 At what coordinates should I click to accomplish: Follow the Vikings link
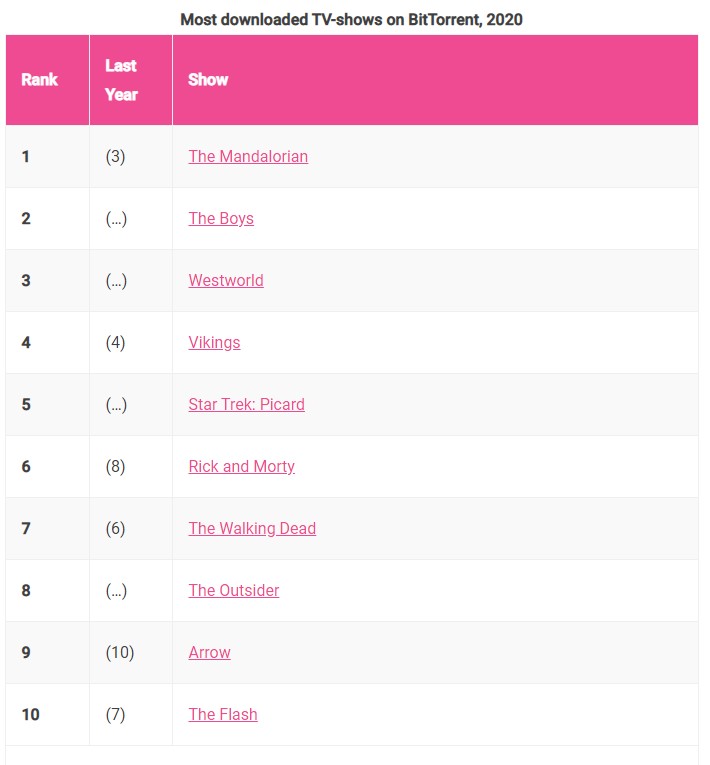(214, 342)
